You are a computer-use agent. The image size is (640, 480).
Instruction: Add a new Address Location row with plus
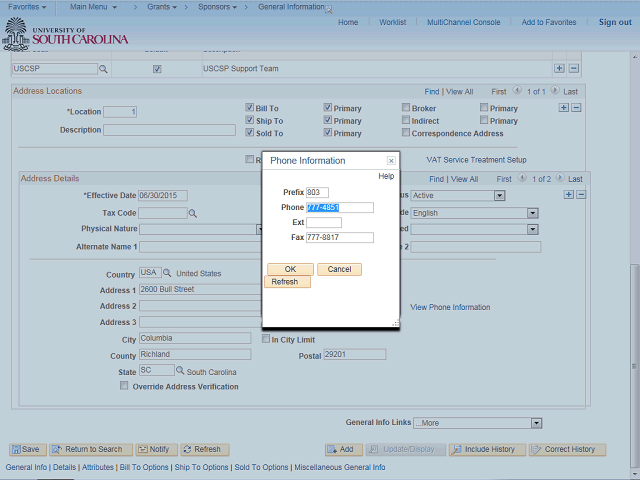(564, 108)
